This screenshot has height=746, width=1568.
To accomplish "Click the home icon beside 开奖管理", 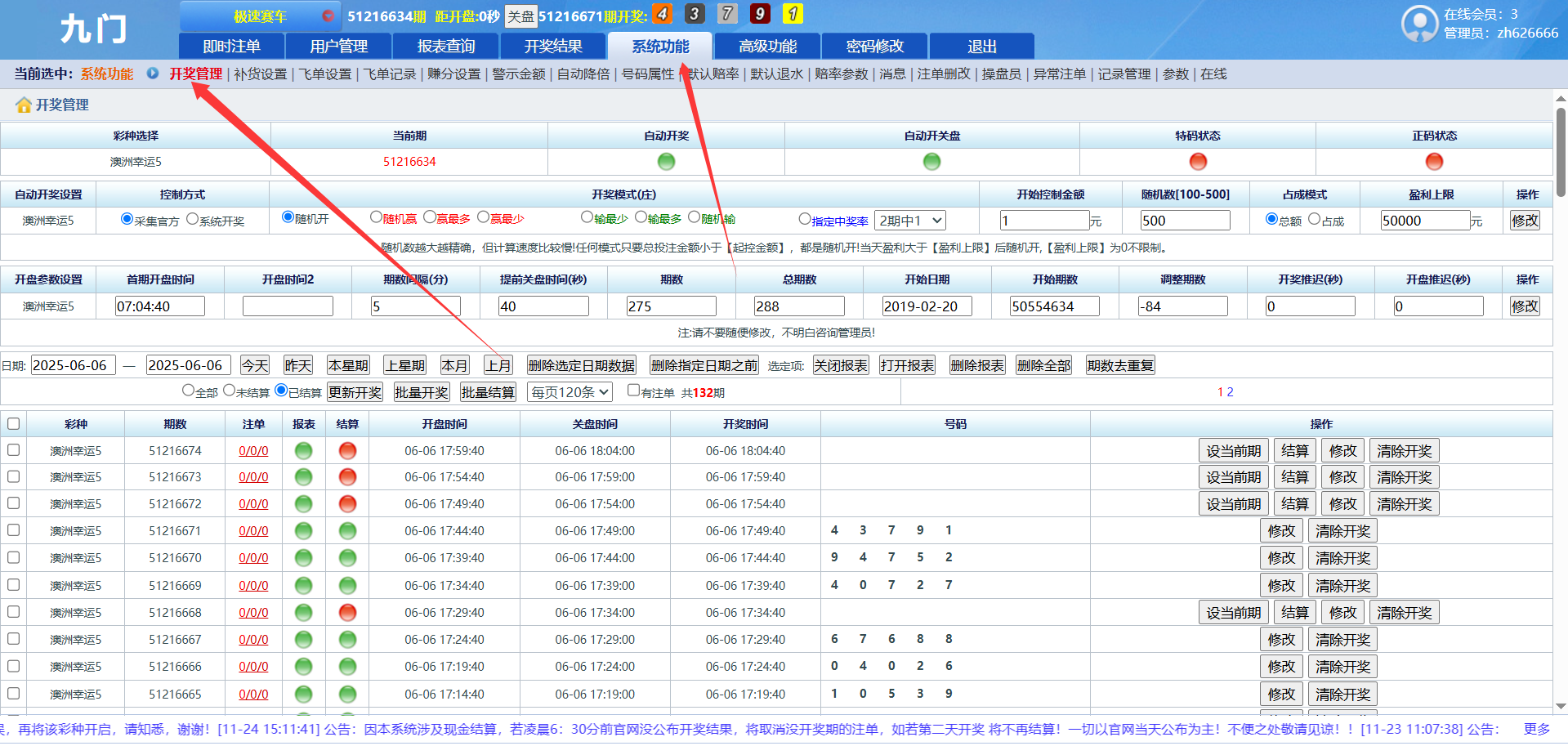I will click(x=24, y=105).
